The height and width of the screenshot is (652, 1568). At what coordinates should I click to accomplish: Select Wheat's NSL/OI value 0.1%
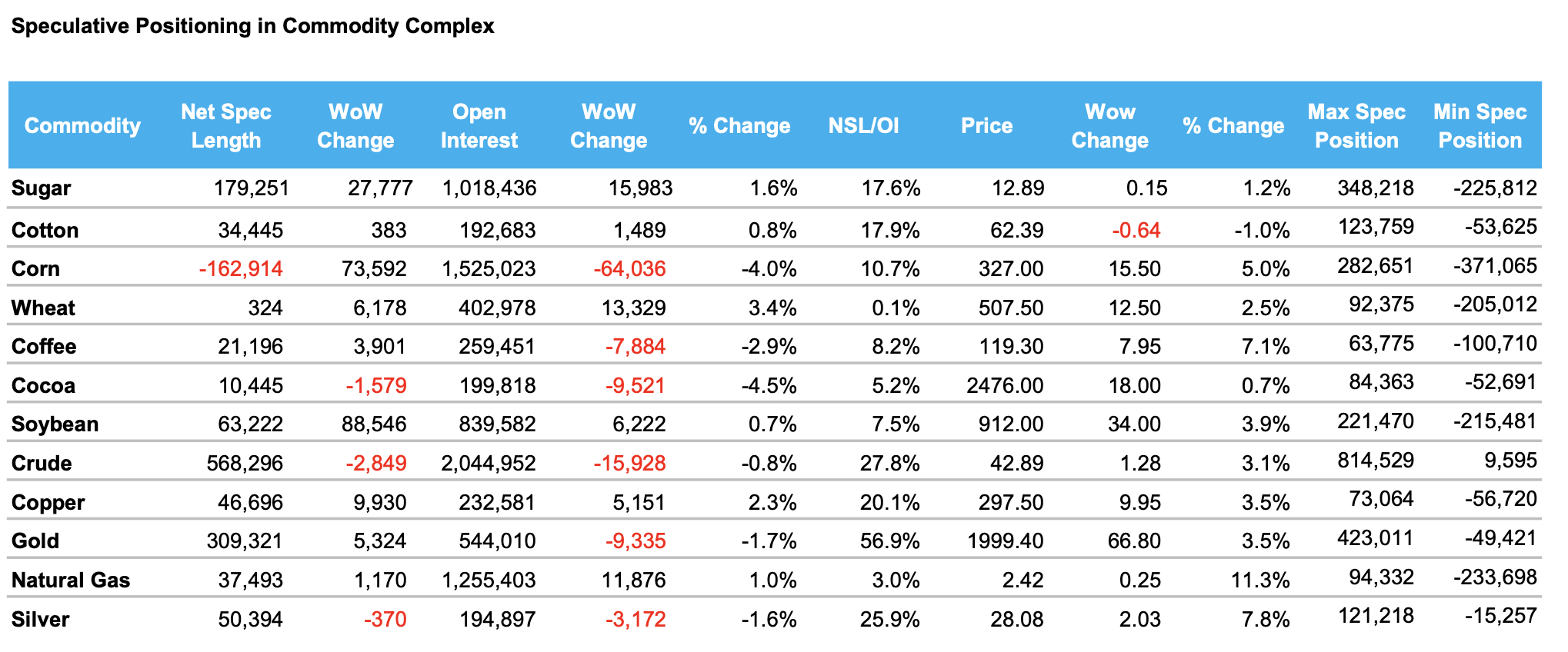point(896,308)
